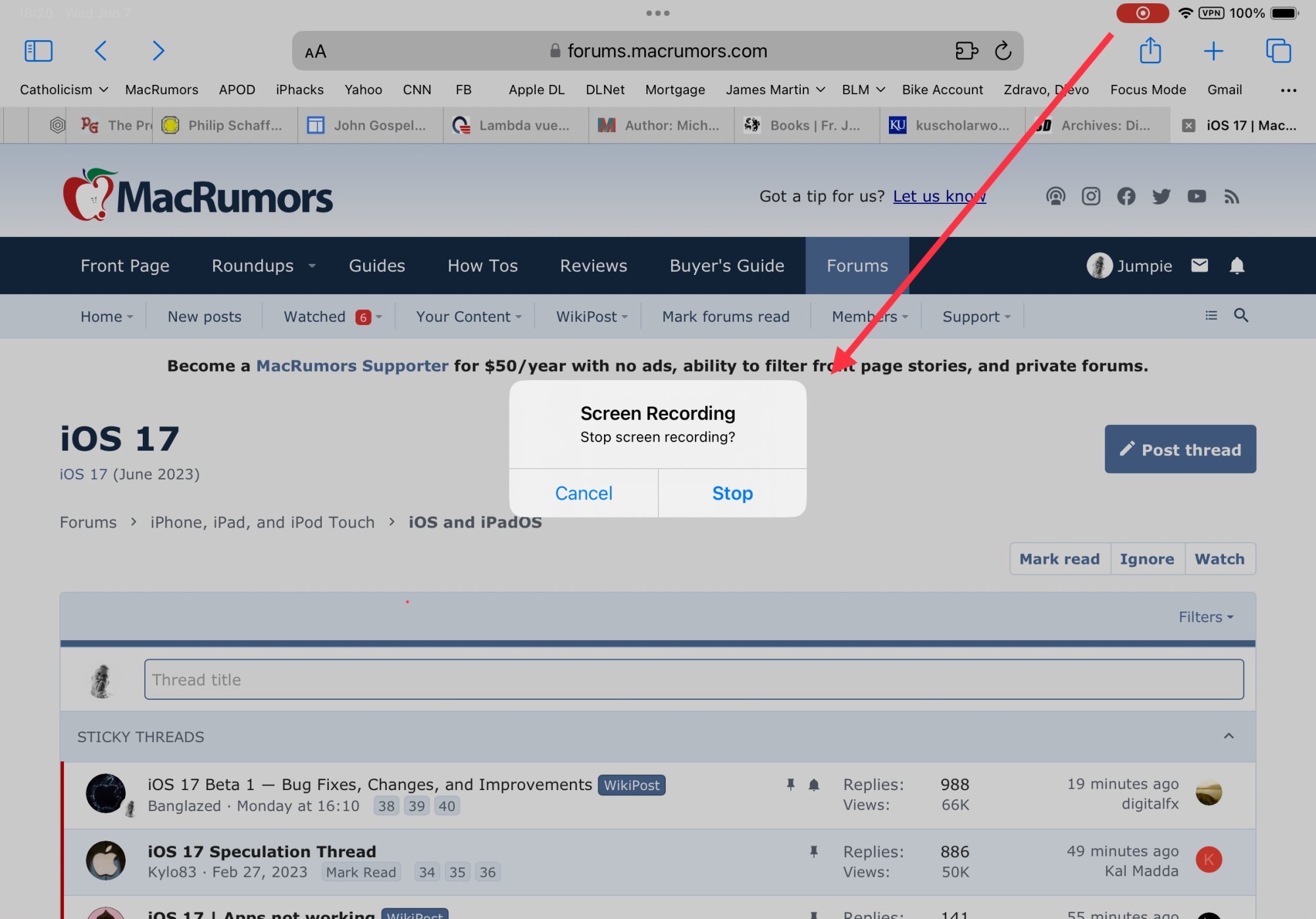Tap Stop in Screen Recording dialog
Image resolution: width=1316 pixels, height=919 pixels.
point(732,493)
